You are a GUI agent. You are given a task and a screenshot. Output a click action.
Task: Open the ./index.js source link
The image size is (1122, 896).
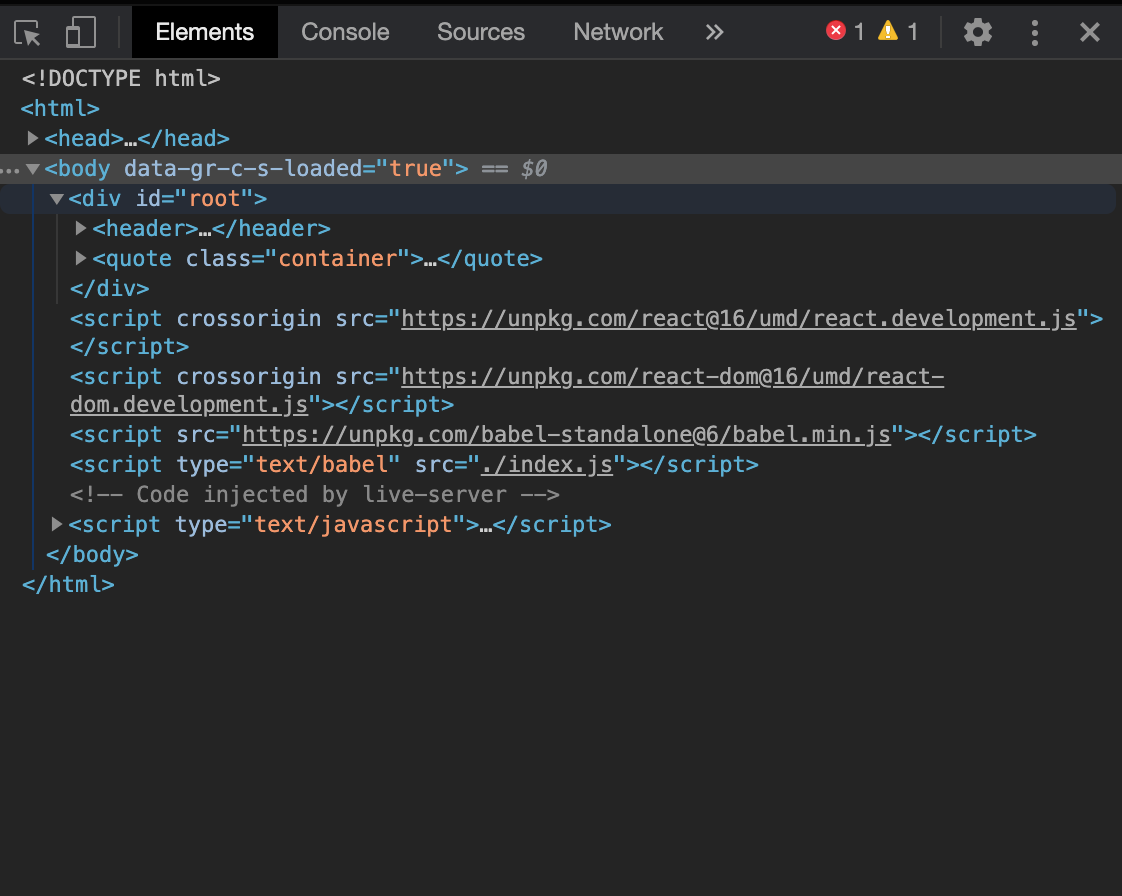click(x=547, y=464)
